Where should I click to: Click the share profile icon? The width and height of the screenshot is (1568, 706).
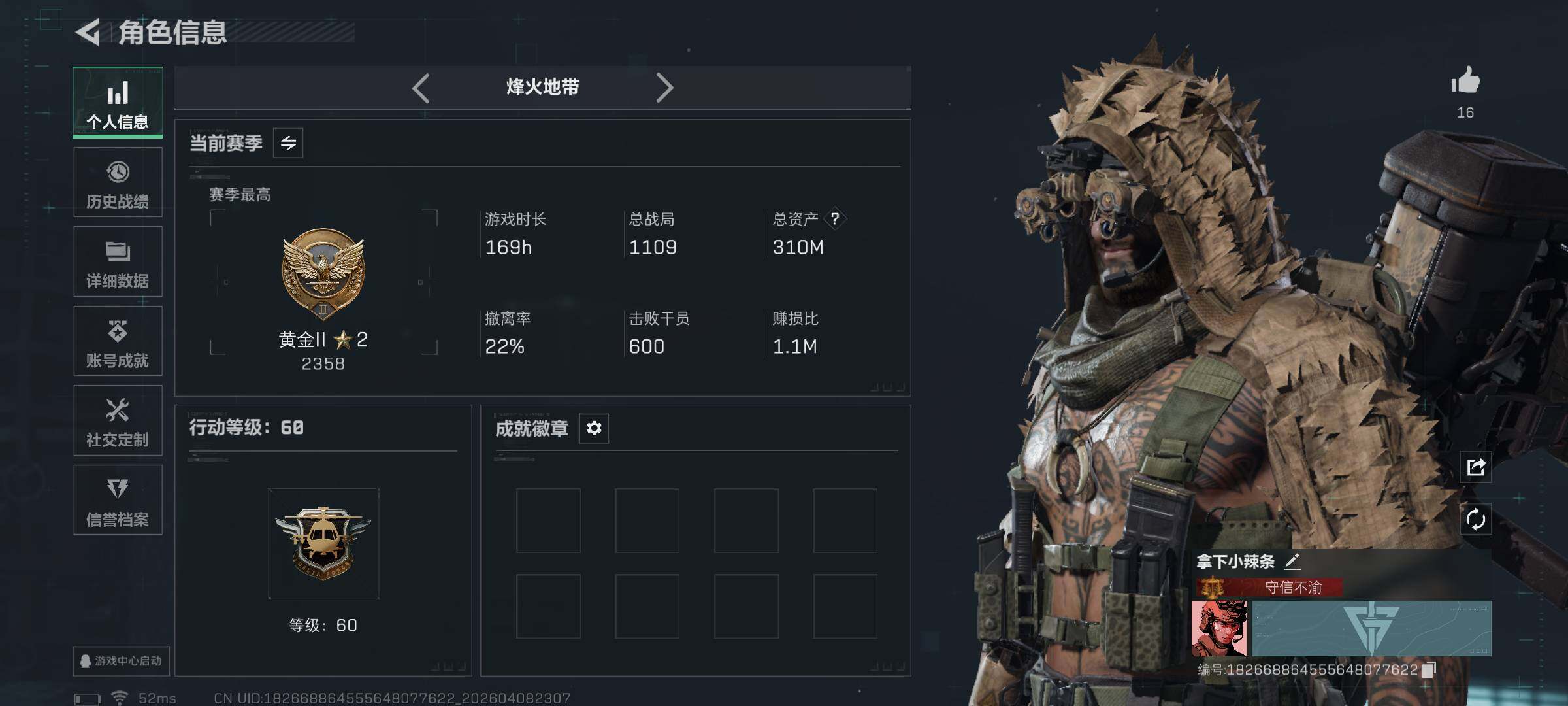pos(1476,467)
